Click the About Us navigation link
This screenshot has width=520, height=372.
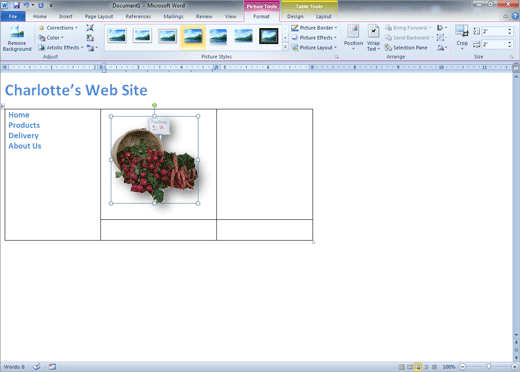tap(25, 146)
